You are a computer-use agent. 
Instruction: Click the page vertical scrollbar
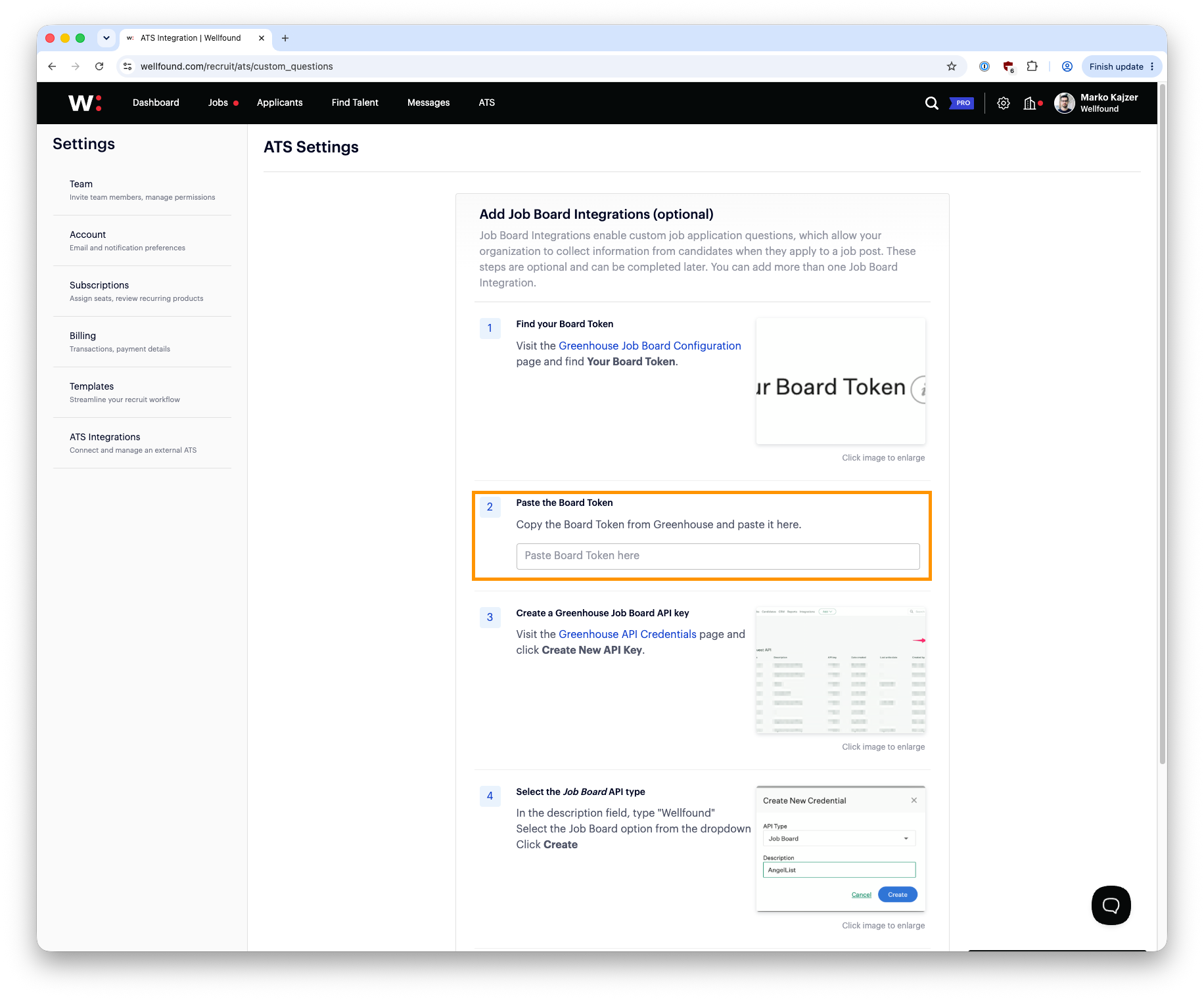(1162, 424)
